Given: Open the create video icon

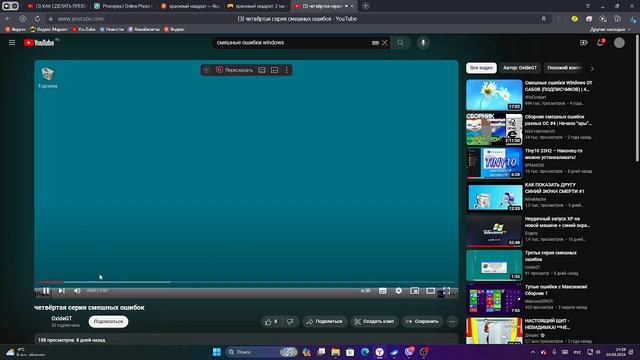Looking at the screenshot, I should point(584,42).
